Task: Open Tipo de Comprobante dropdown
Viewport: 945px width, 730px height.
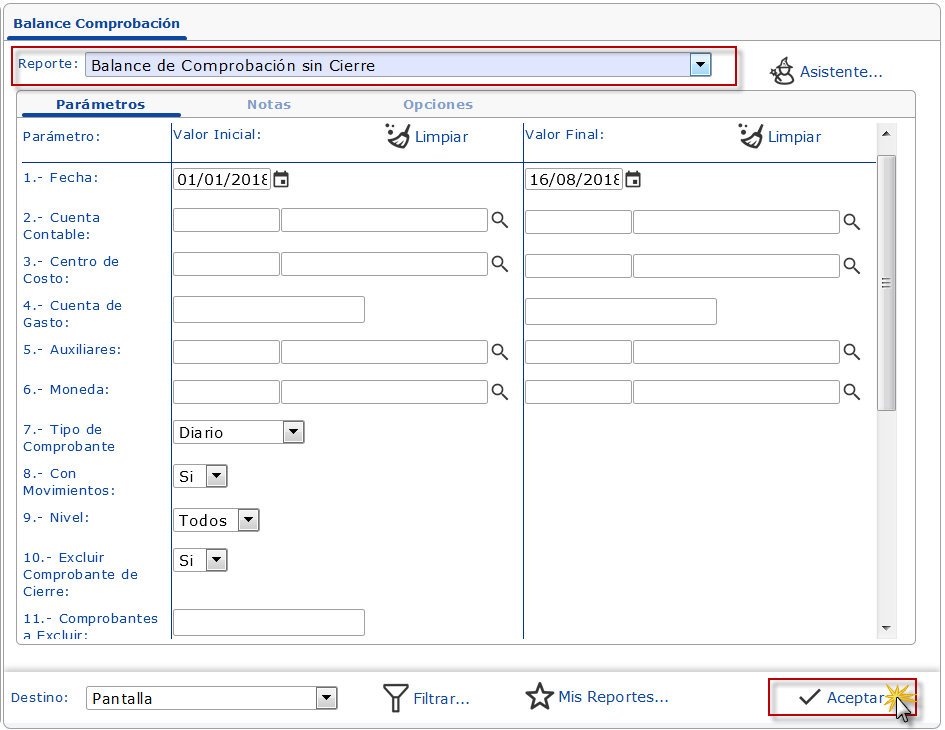Action: (293, 432)
